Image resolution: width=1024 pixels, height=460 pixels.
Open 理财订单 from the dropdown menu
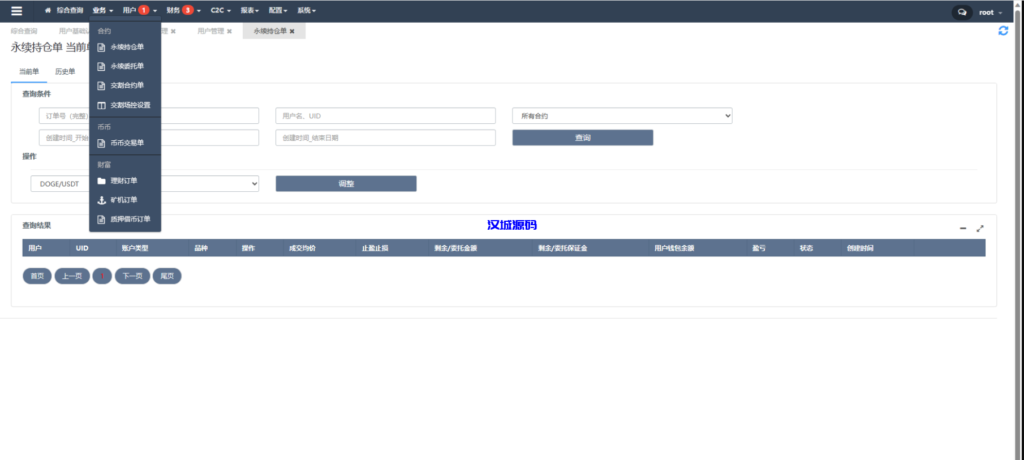[x=124, y=181]
